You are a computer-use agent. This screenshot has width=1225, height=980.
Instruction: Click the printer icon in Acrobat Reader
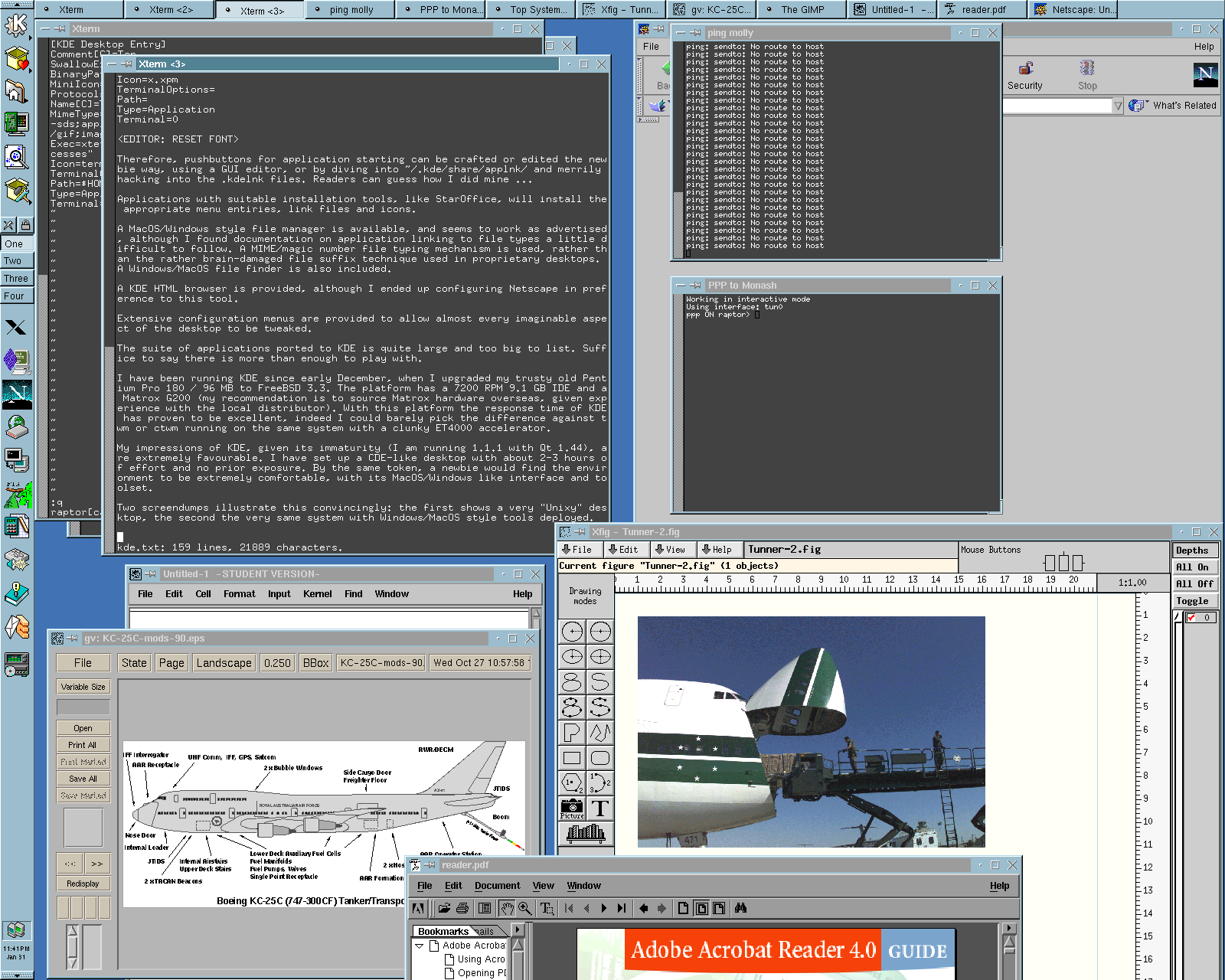[462, 908]
